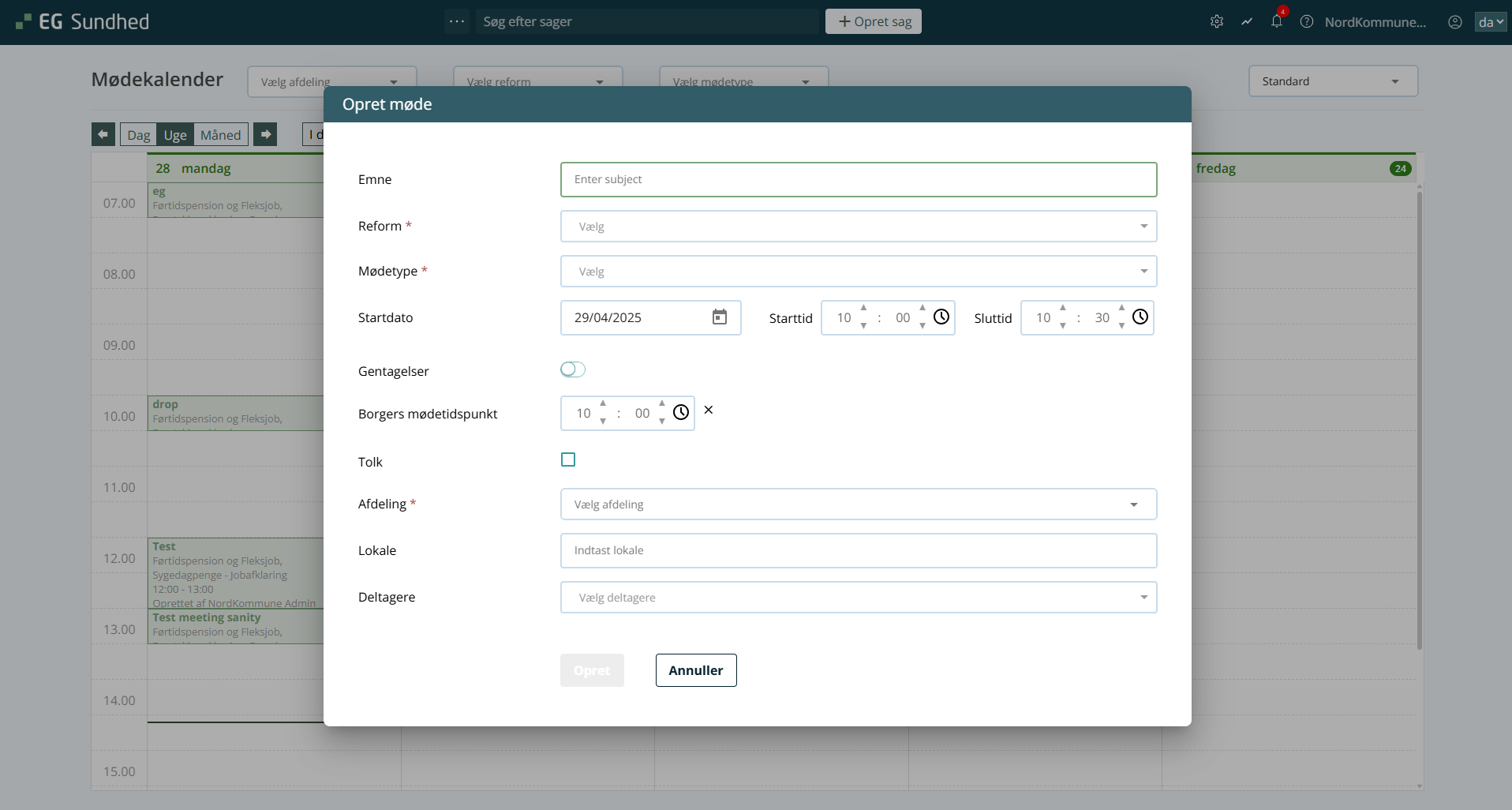The width and height of the screenshot is (1512, 810).
Task: Click the Sluttid clock icon
Action: coord(1140,317)
